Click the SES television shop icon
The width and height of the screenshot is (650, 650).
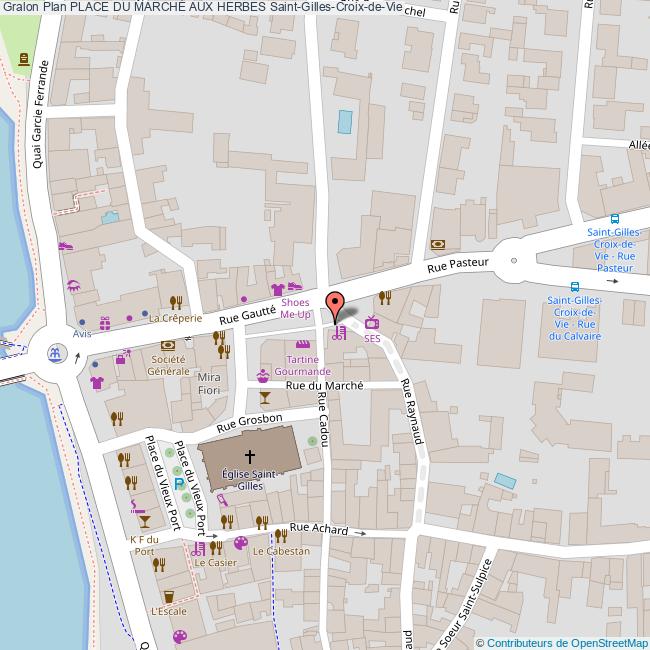pyautogui.click(x=372, y=323)
